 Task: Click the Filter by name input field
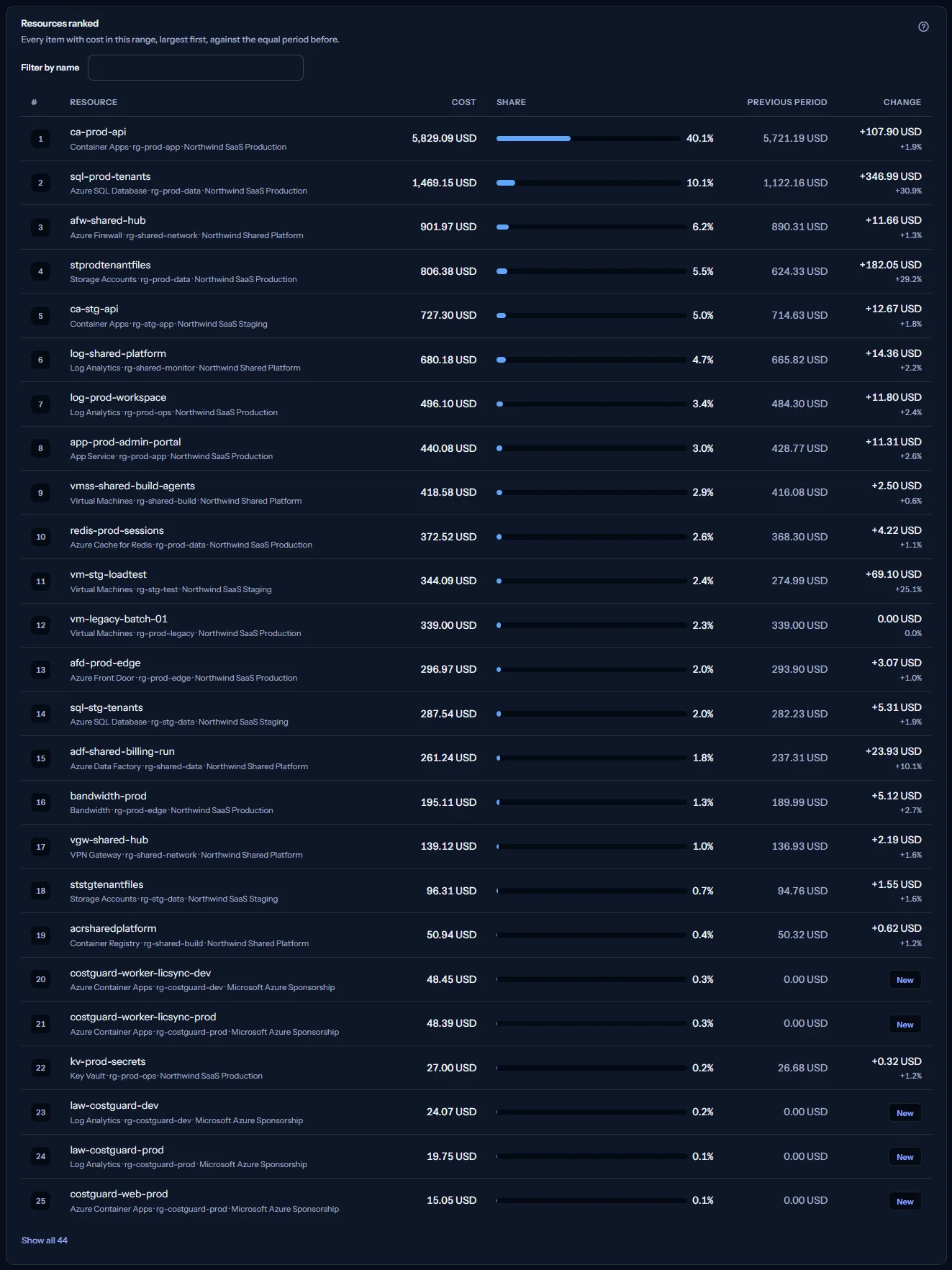(x=196, y=68)
